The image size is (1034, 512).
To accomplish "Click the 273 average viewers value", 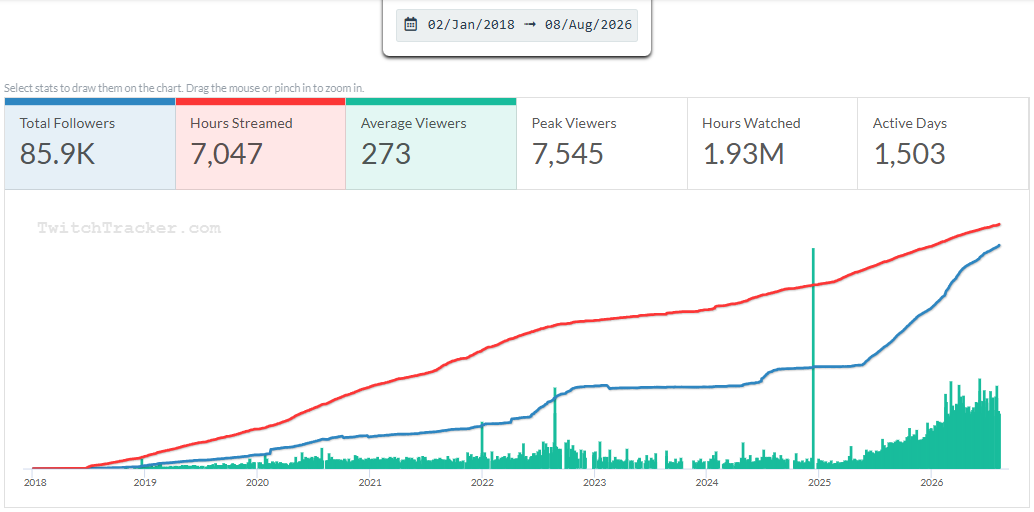I will click(x=386, y=154).
